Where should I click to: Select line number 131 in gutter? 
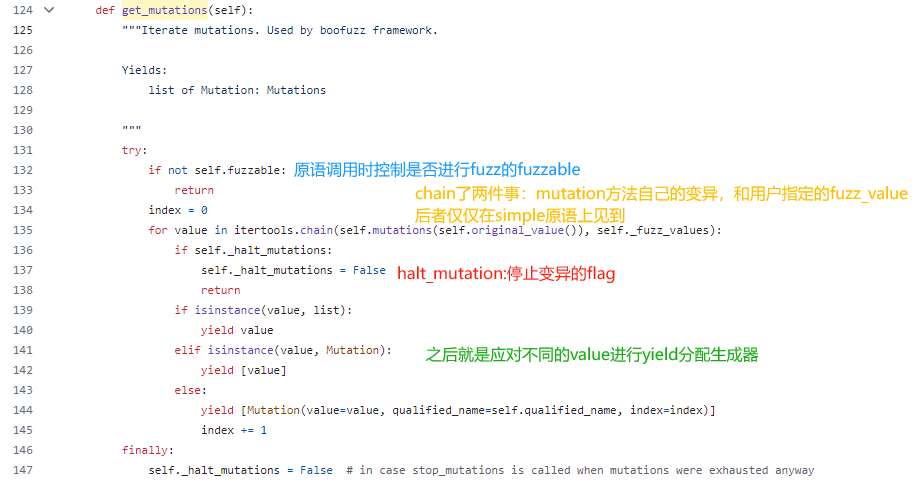(x=21, y=150)
